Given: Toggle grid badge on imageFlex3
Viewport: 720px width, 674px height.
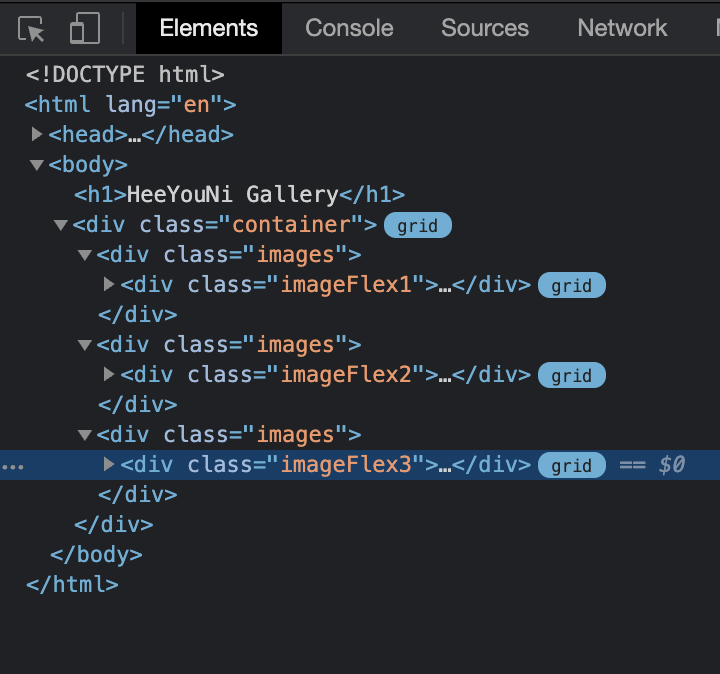Looking at the screenshot, I should pos(572,465).
